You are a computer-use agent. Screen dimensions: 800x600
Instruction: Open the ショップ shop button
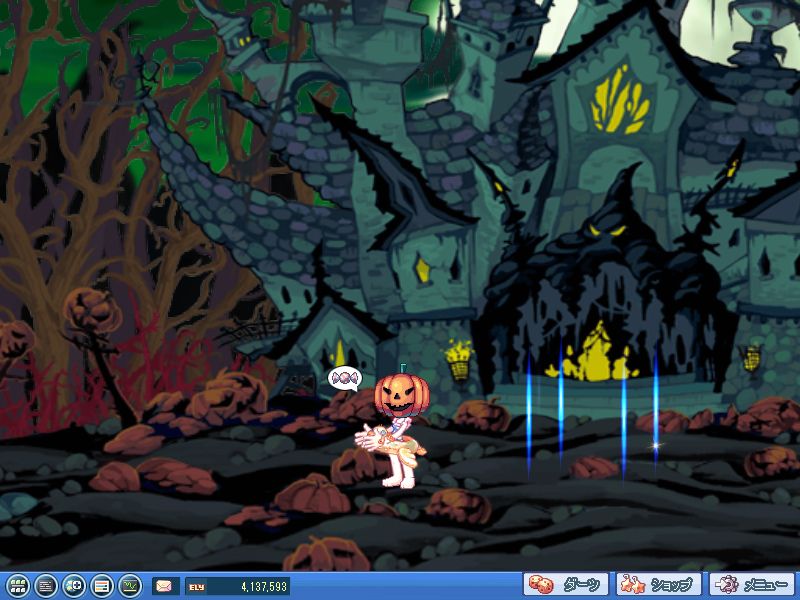659,585
